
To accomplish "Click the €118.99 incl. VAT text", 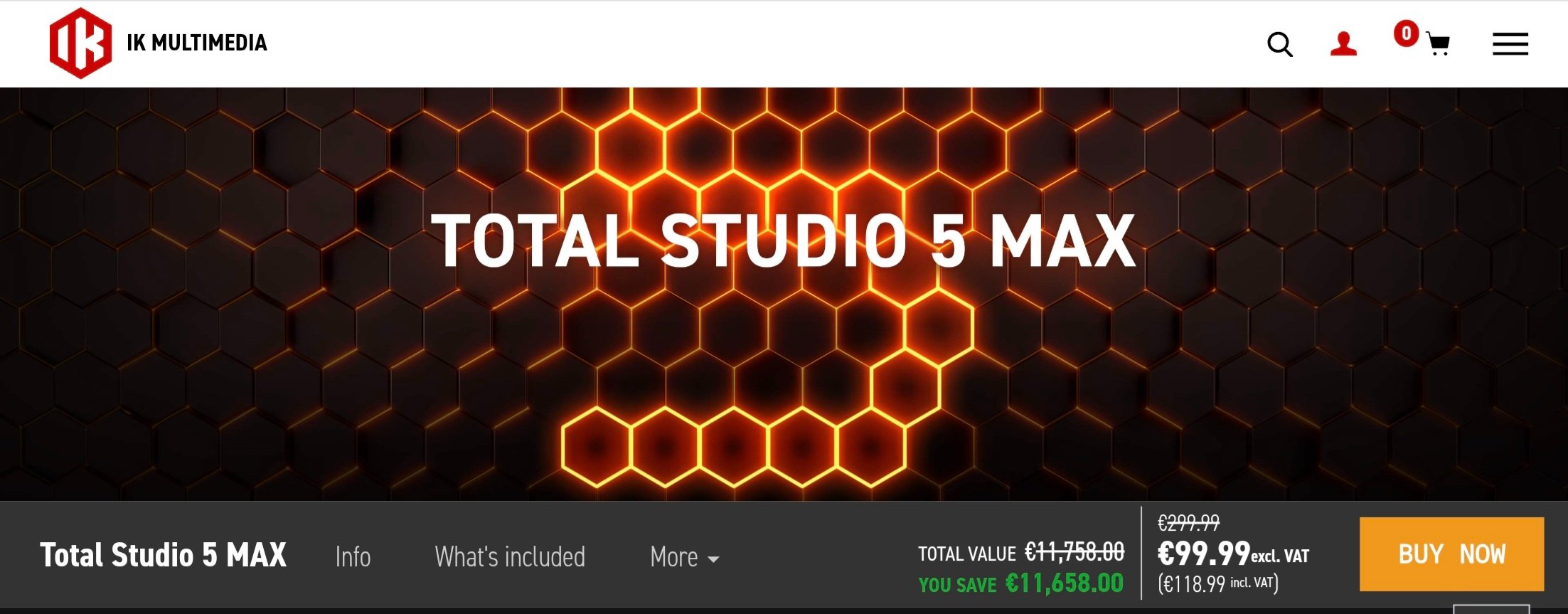I will 1218,583.
